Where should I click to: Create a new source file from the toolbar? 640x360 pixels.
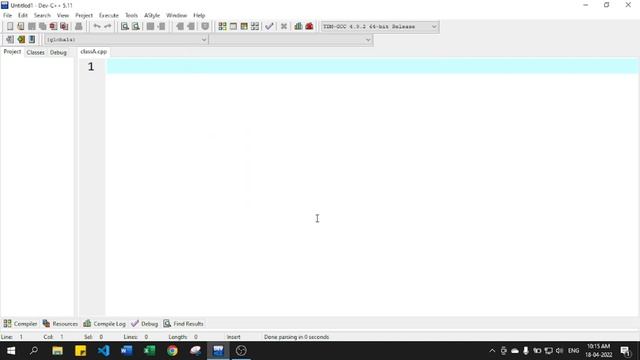(x=10, y=27)
